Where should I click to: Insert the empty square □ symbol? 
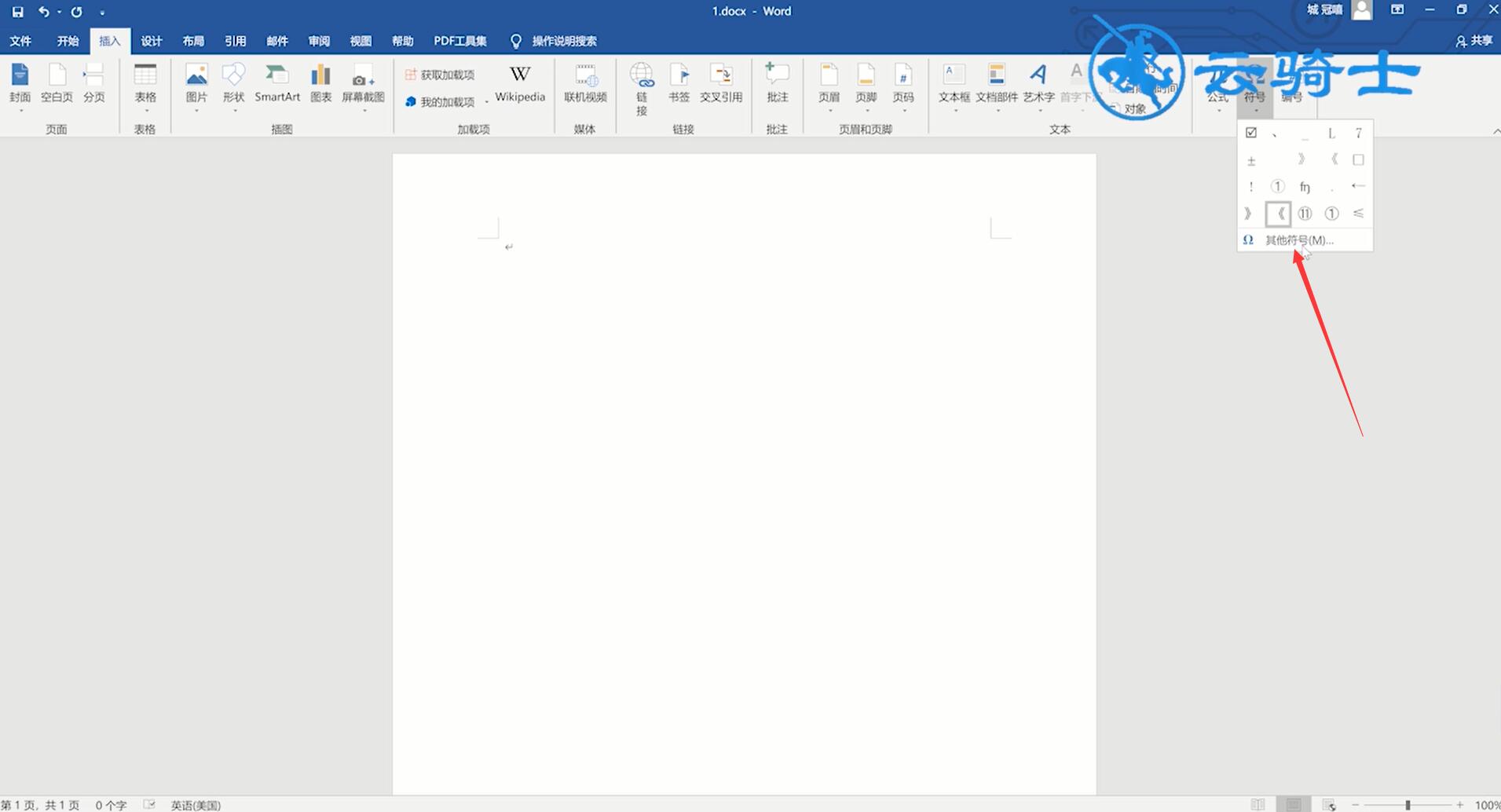1358,159
